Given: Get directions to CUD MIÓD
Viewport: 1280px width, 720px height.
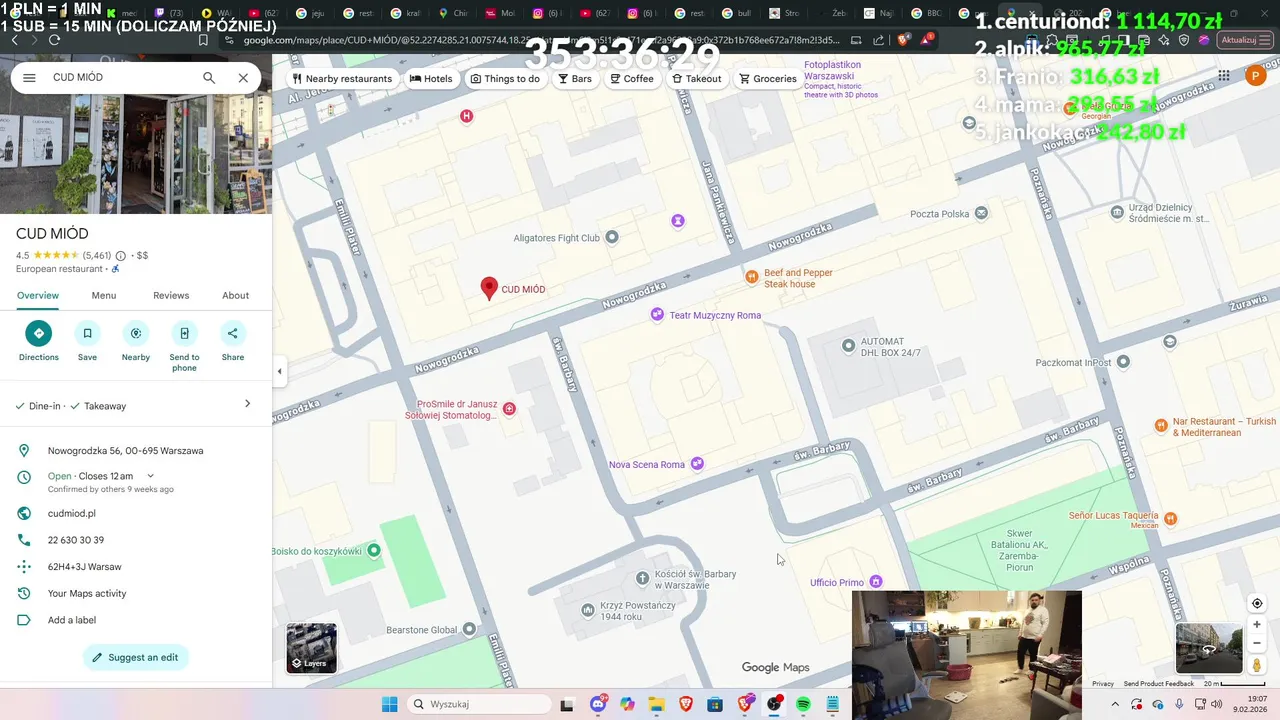Looking at the screenshot, I should tap(39, 340).
